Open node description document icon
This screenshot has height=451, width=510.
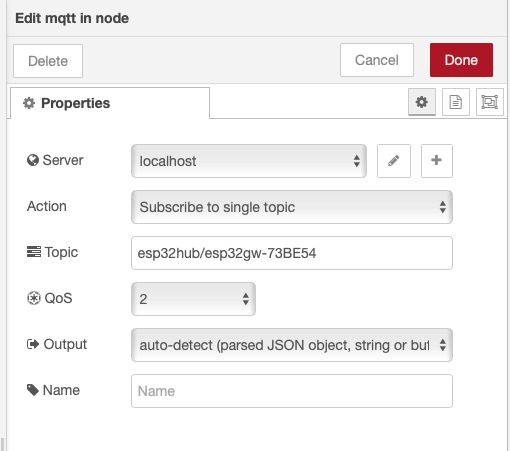click(456, 102)
